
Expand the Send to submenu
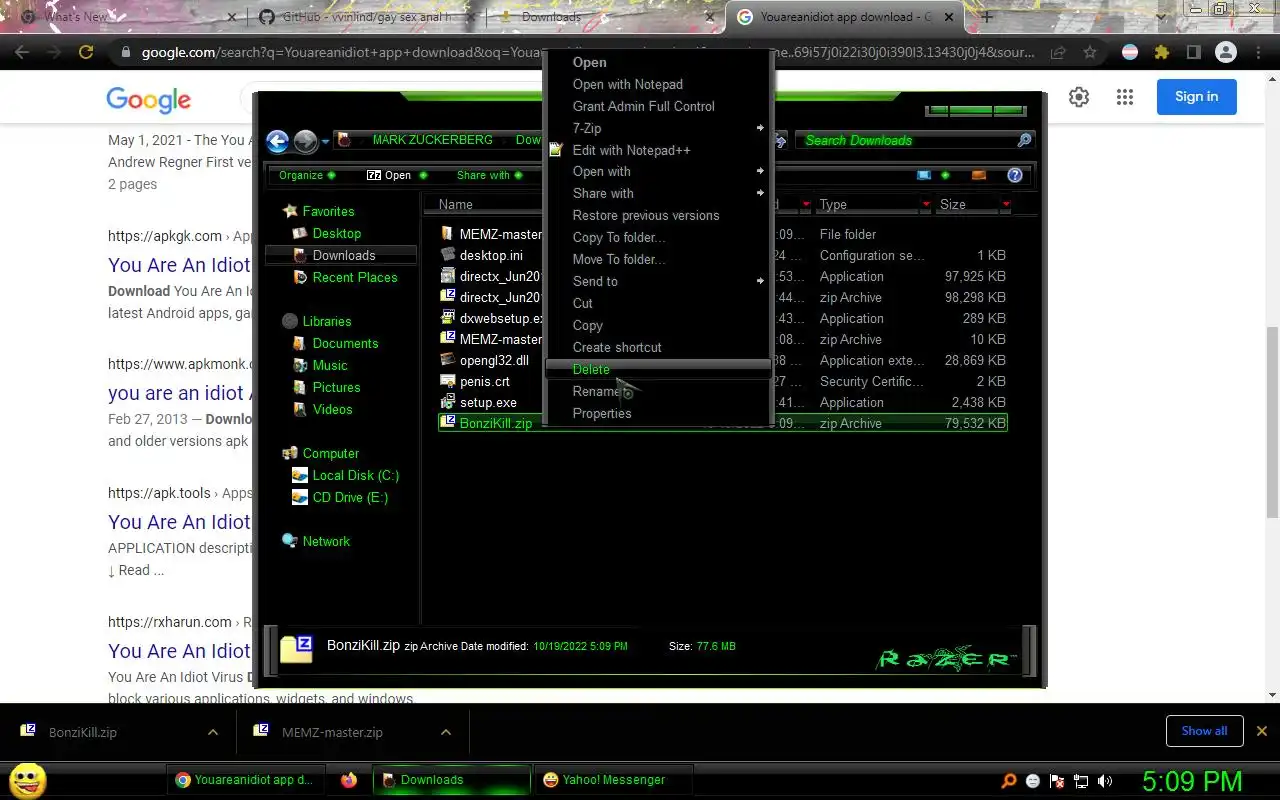click(659, 281)
